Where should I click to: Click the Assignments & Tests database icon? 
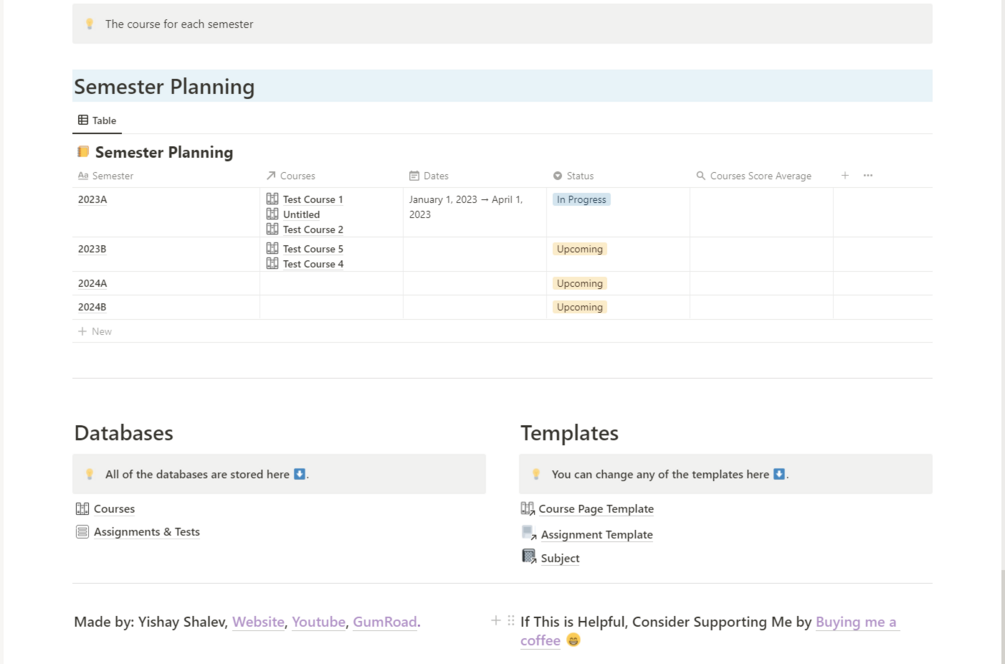[x=82, y=532]
